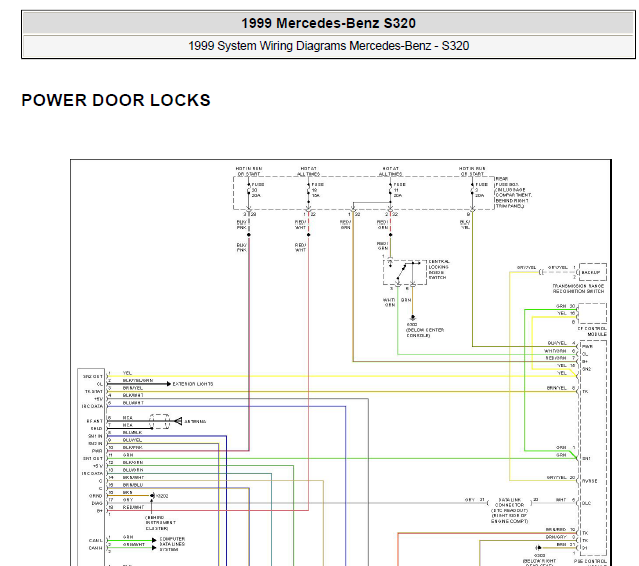Click the 'CAN H' pin label
This screenshot has width=639, height=566.
(x=95, y=548)
